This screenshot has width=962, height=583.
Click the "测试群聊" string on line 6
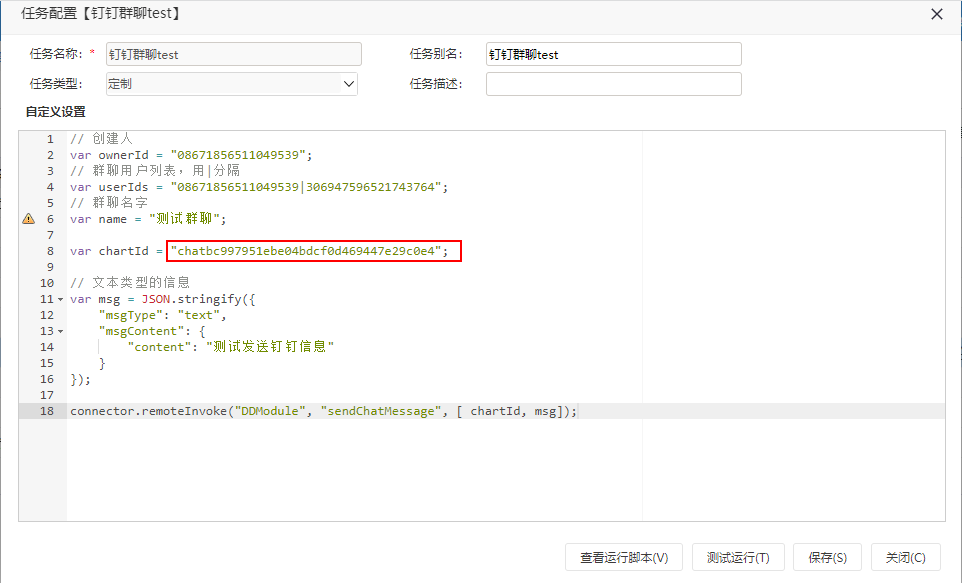tap(185, 218)
